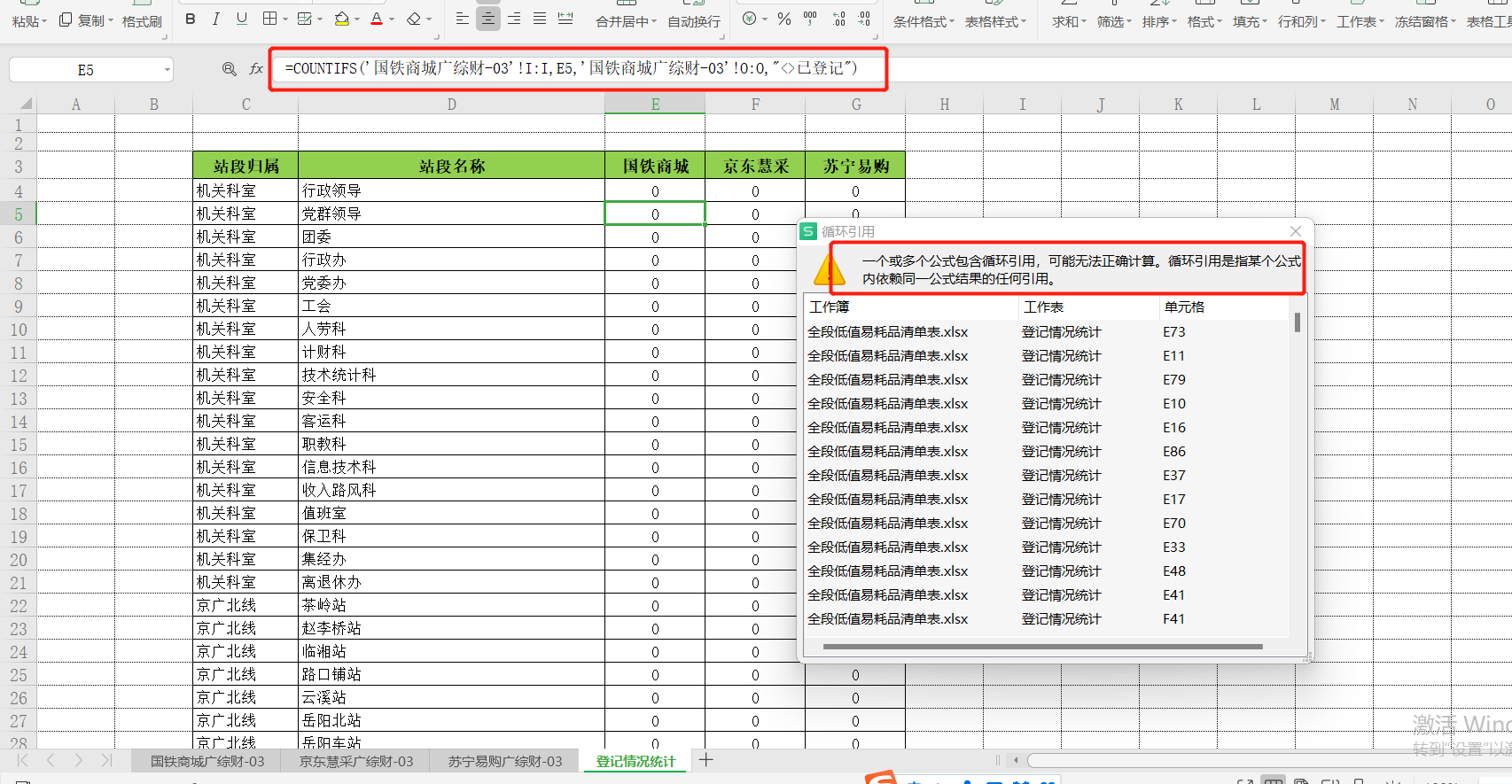Close the 循环引用 dialog
Image resolution: width=1512 pixels, height=784 pixels.
tap(1296, 231)
